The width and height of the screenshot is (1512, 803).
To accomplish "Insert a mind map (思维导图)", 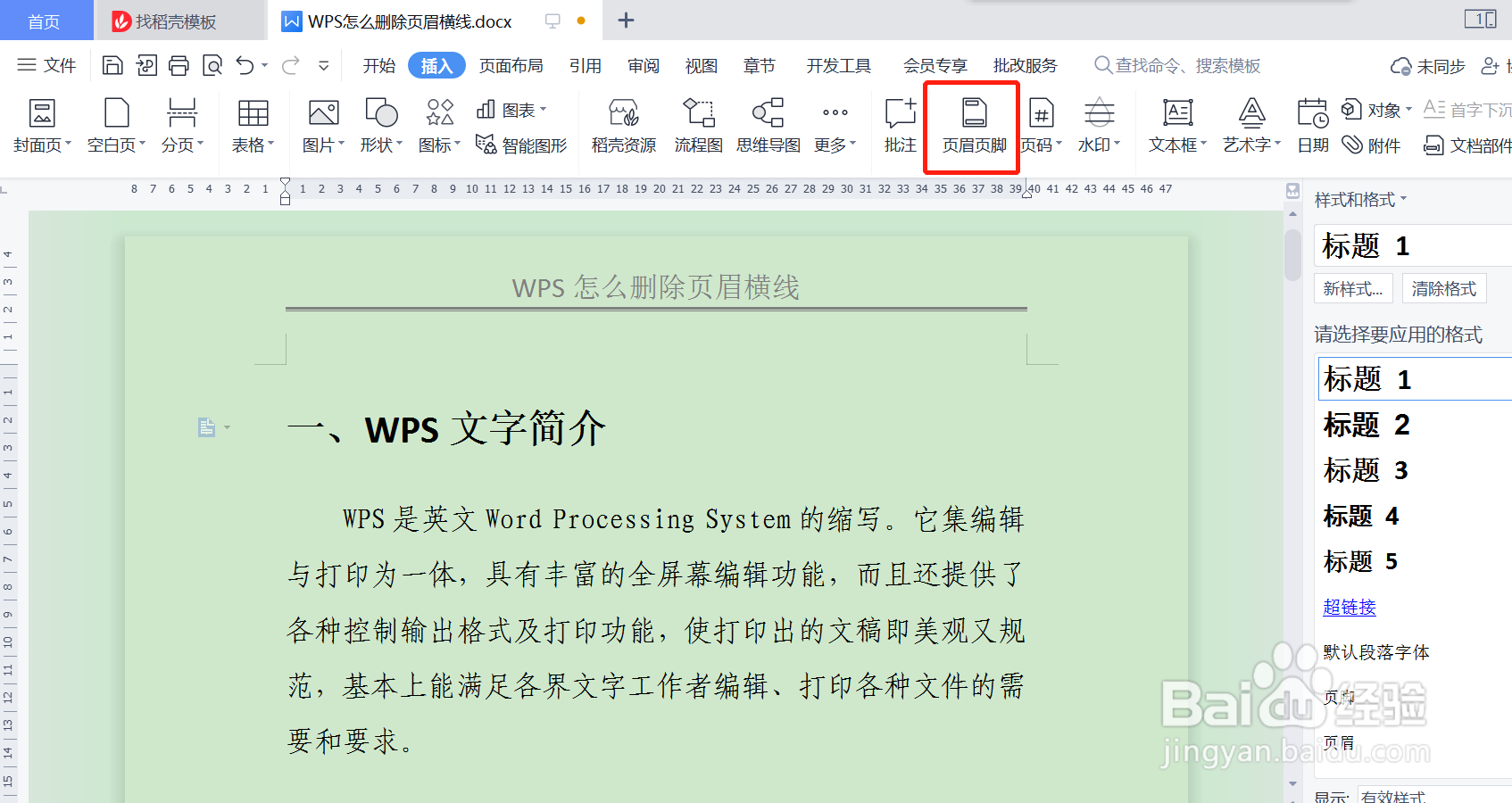I will click(x=768, y=126).
